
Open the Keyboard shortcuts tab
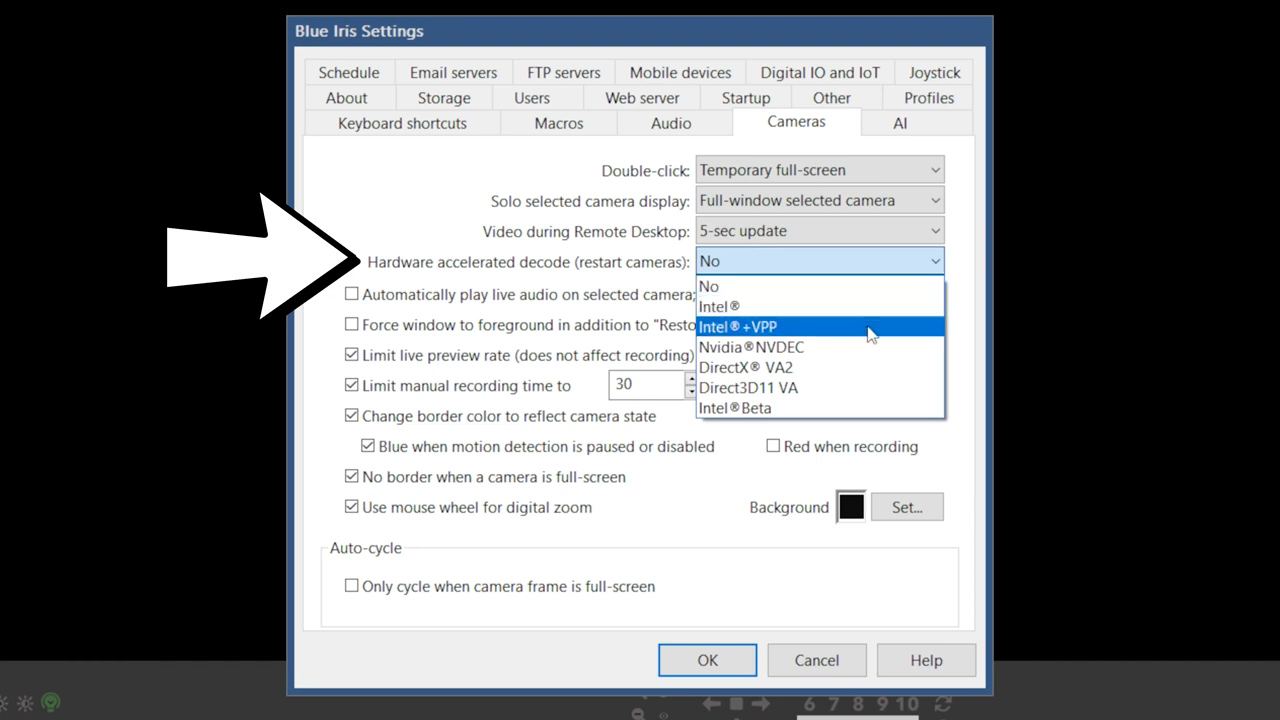(x=402, y=123)
